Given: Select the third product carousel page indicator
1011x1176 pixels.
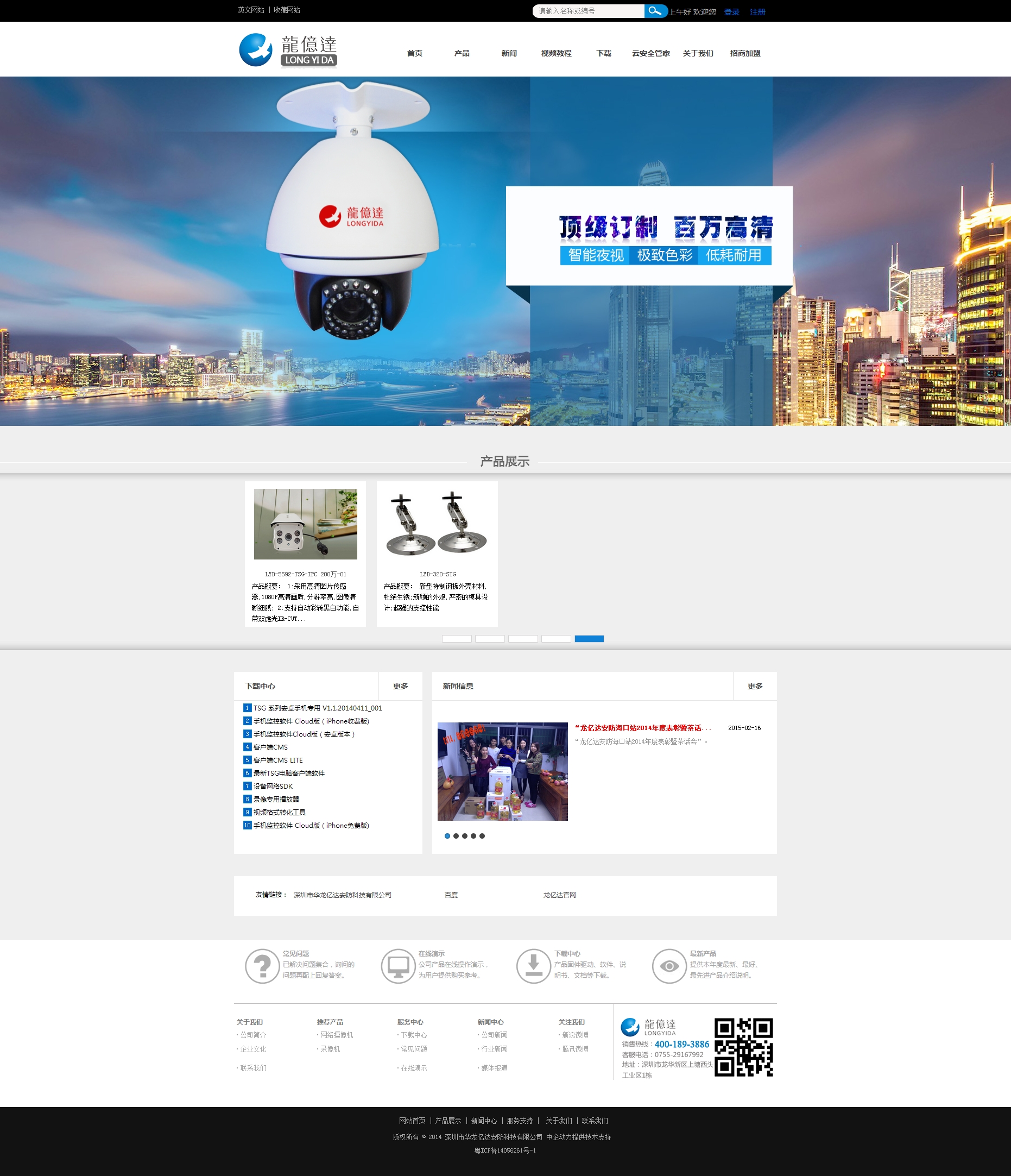Looking at the screenshot, I should coord(523,638).
